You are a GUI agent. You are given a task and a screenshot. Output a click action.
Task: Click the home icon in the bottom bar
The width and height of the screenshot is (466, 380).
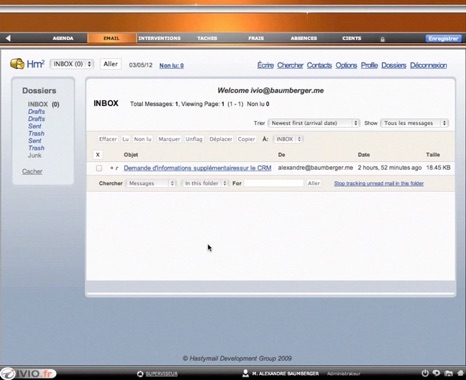click(461, 373)
